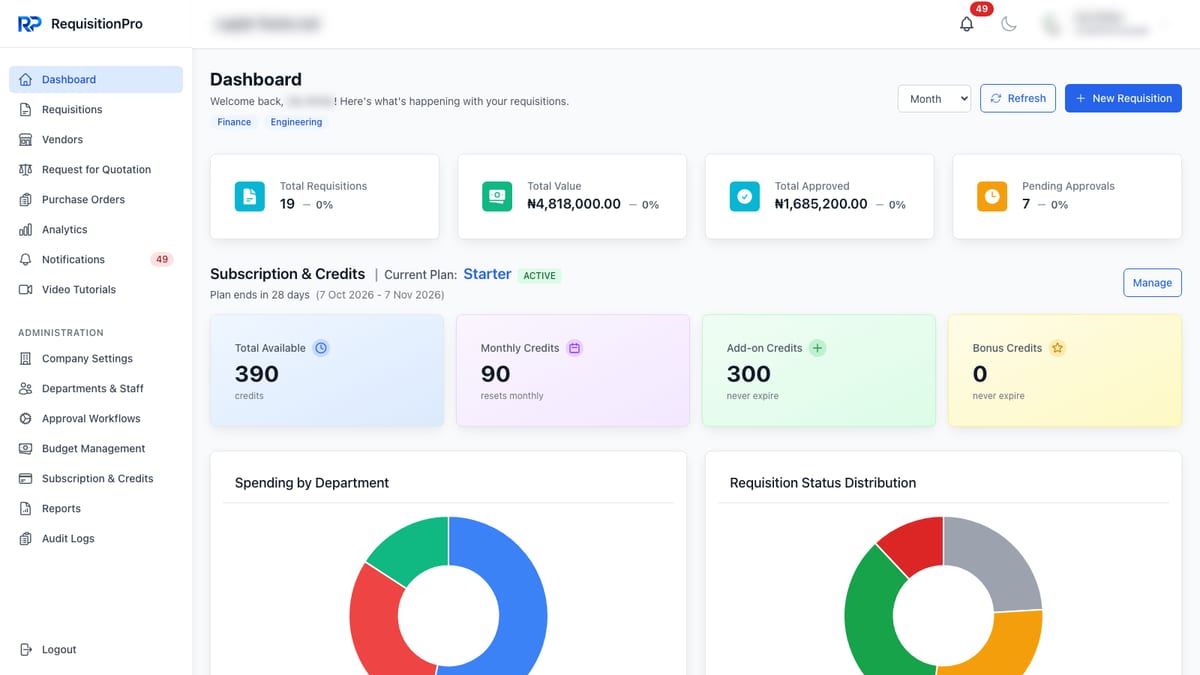Go to Dashboard in the sidebar

(96, 80)
